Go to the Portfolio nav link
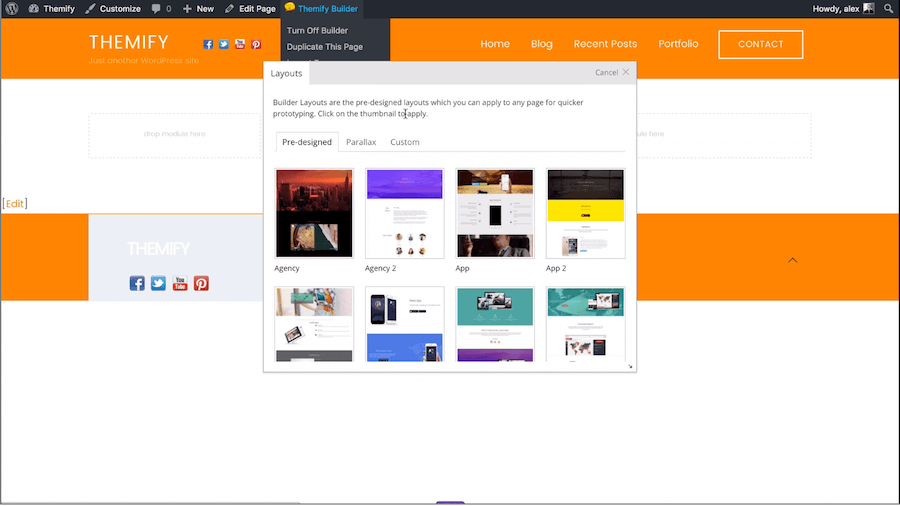This screenshot has height=506, width=900. (678, 44)
